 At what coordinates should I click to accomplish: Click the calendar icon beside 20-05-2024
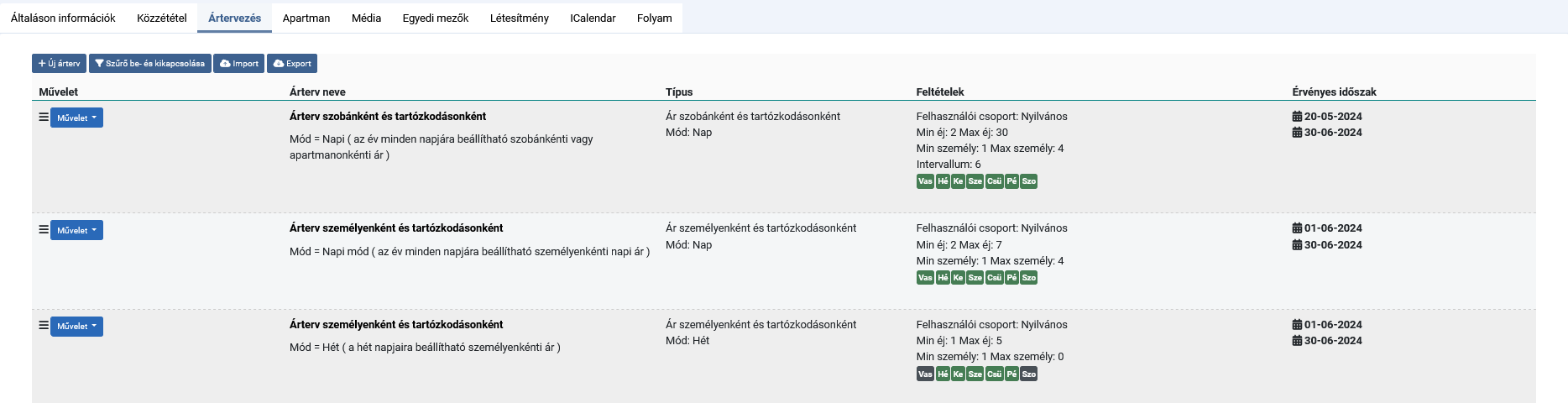[x=1297, y=117]
